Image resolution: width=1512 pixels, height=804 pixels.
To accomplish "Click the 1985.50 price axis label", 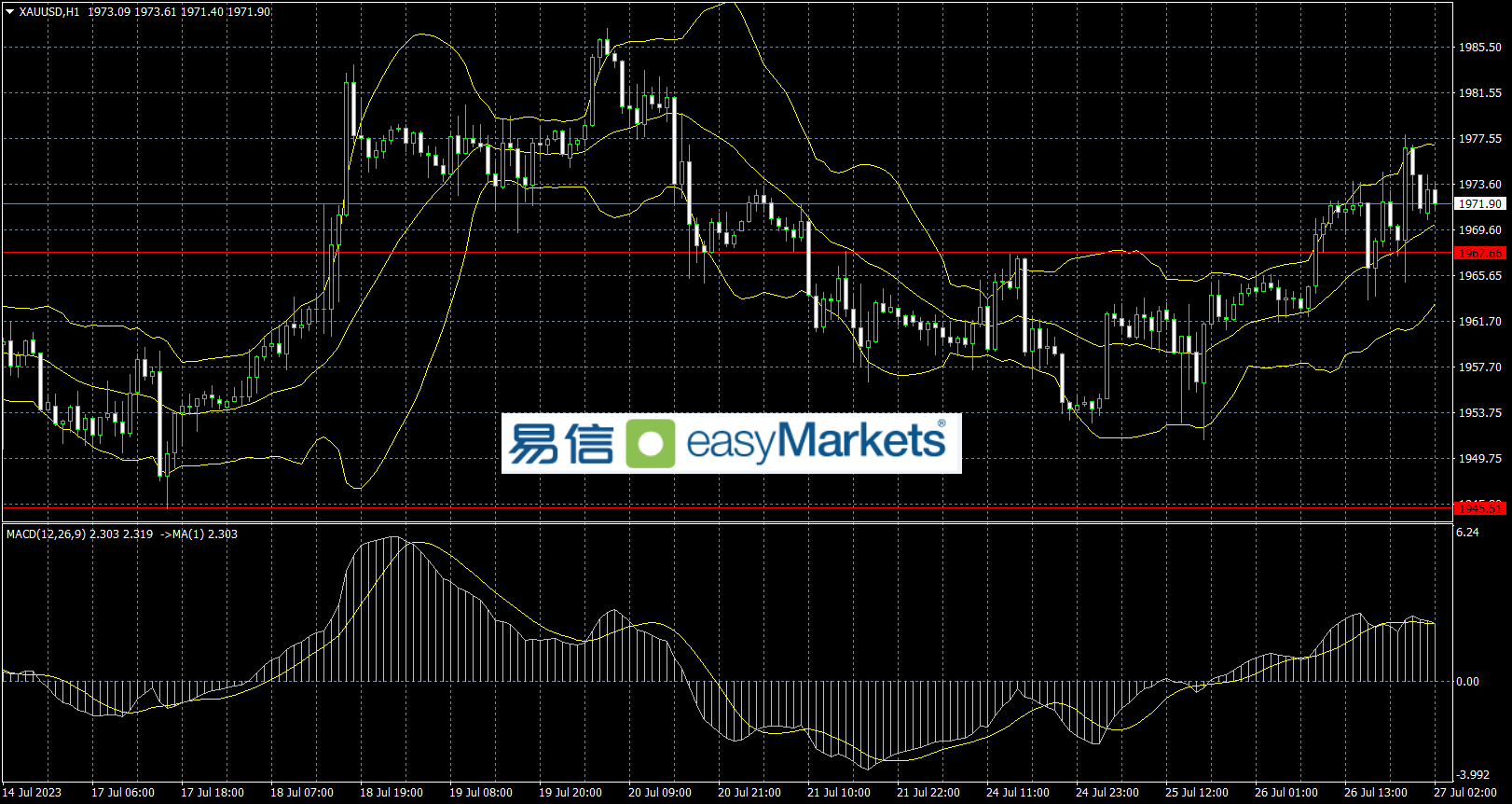I will pyautogui.click(x=1480, y=47).
